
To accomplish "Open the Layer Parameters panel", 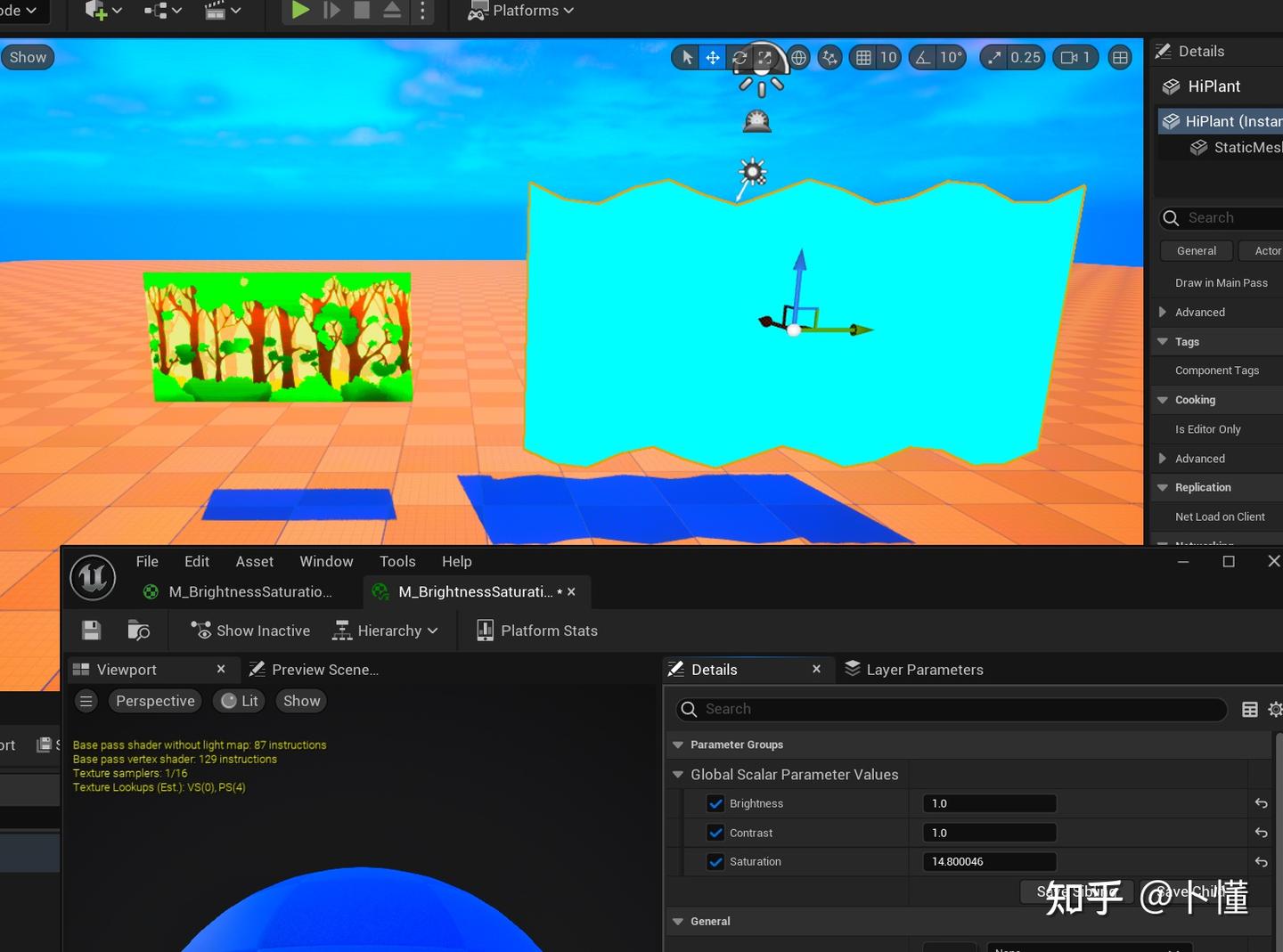I will 924,669.
